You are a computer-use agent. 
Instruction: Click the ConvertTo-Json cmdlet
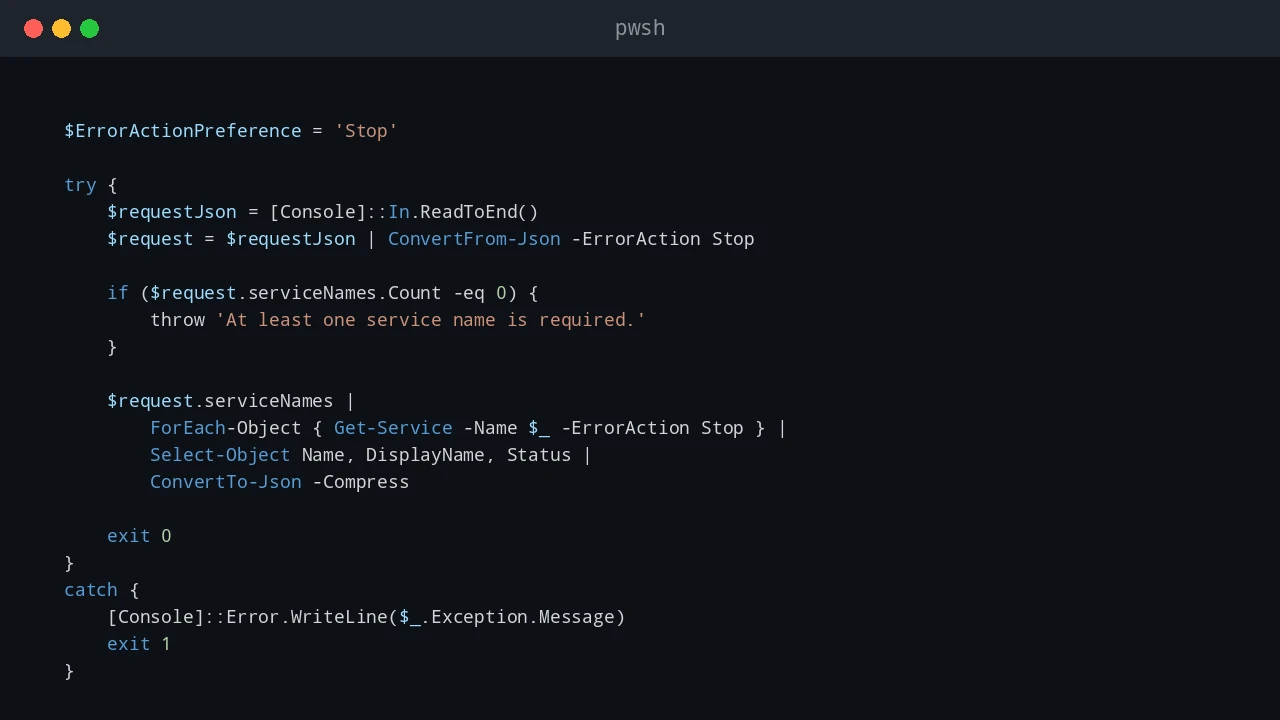point(226,482)
